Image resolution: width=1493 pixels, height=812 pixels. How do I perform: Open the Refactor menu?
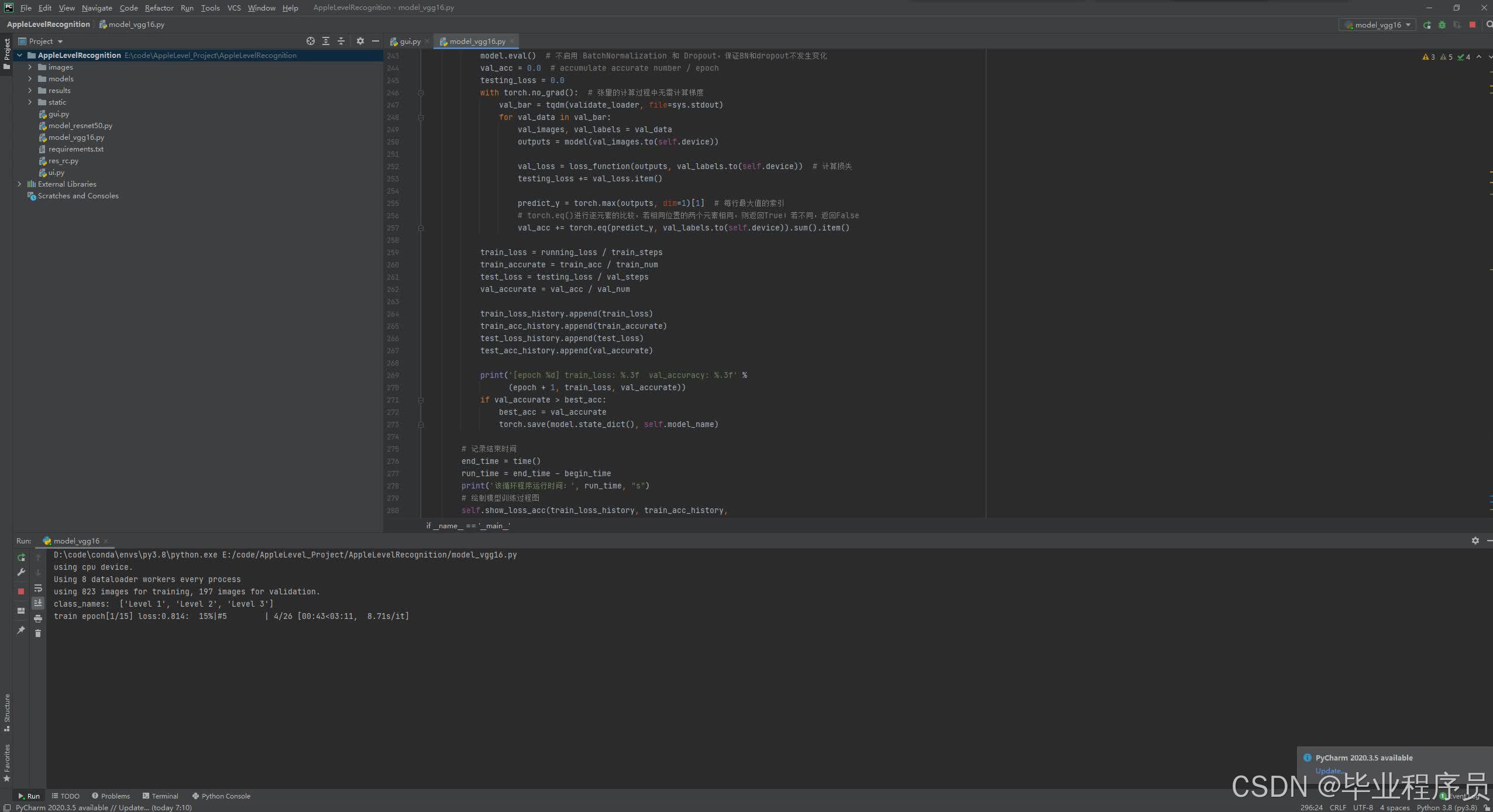coord(159,8)
